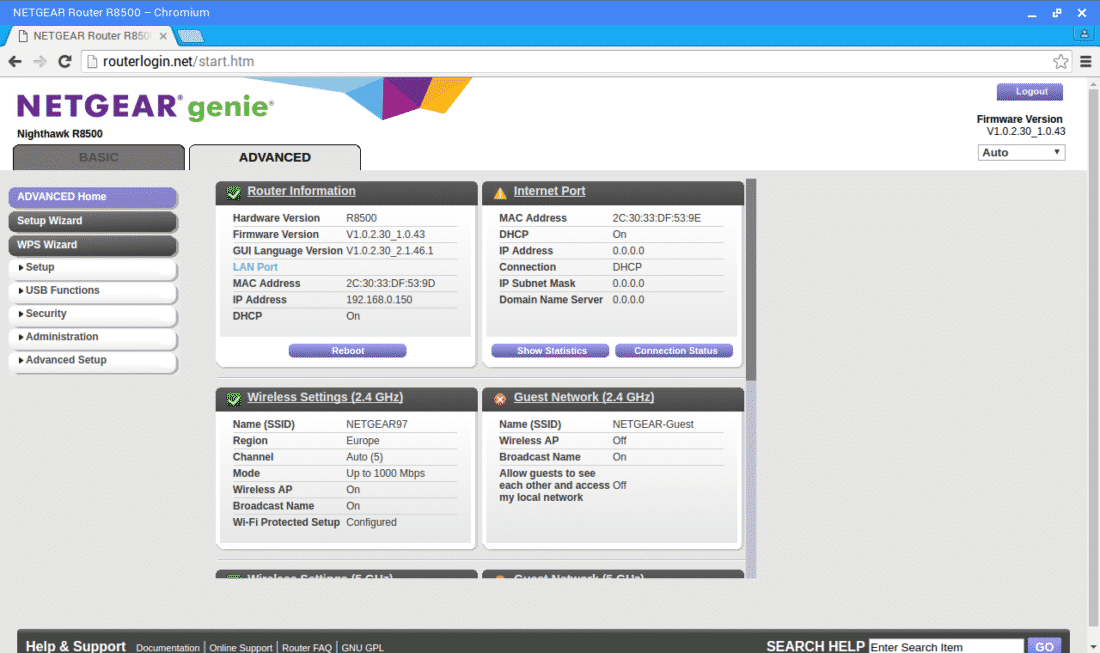Viewport: 1100px width, 653px height.
Task: Click the Region value Europe
Action: 363,440
